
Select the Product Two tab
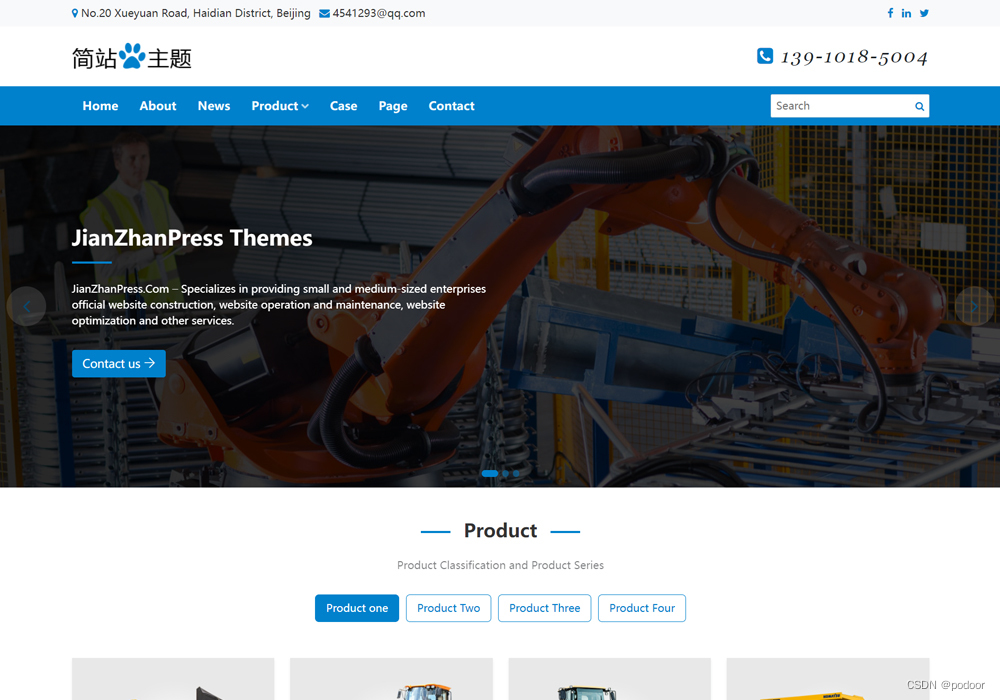click(448, 608)
